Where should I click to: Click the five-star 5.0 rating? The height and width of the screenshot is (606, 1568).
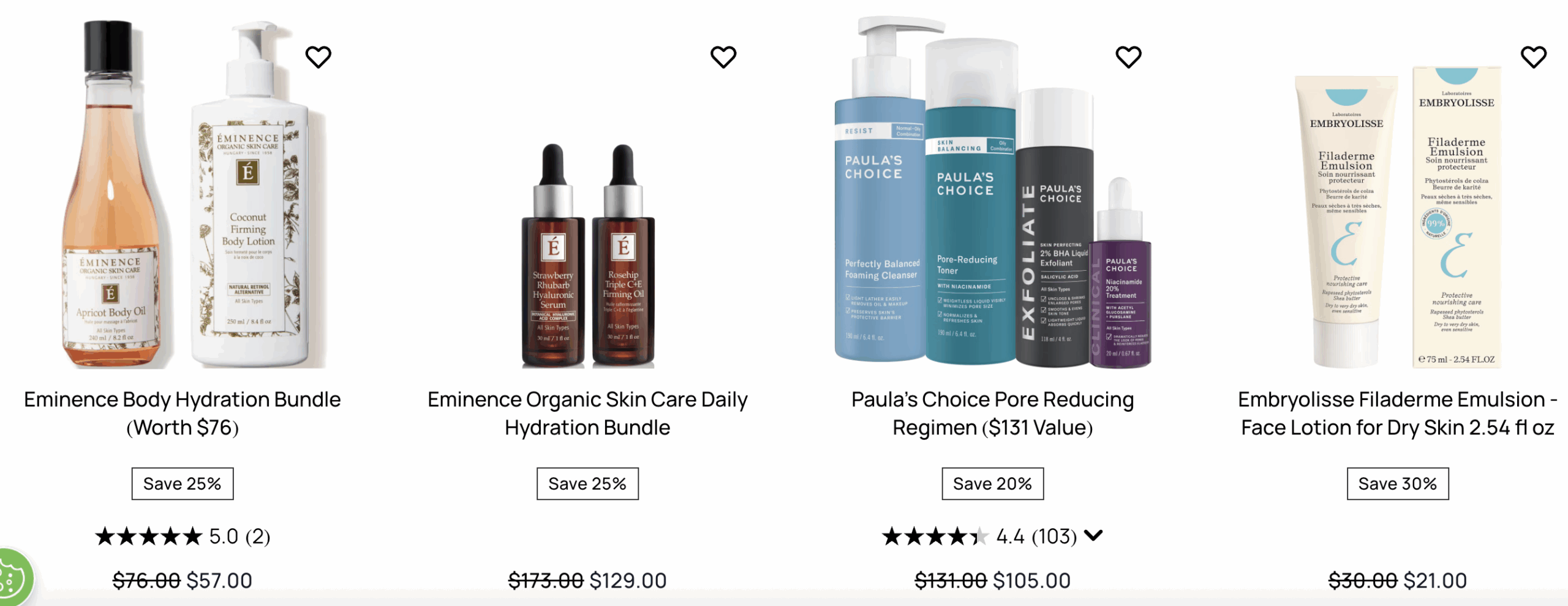[183, 536]
